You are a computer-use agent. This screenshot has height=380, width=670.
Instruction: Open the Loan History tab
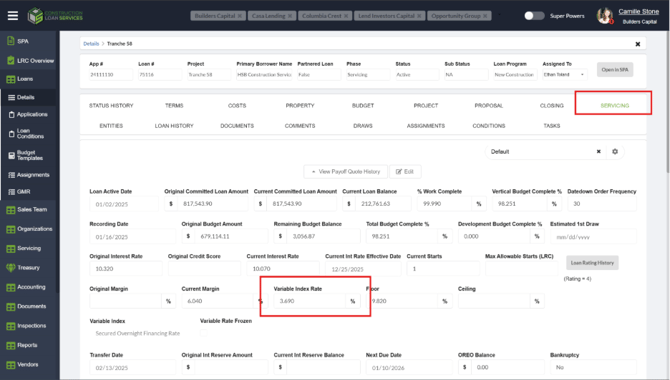pos(174,126)
